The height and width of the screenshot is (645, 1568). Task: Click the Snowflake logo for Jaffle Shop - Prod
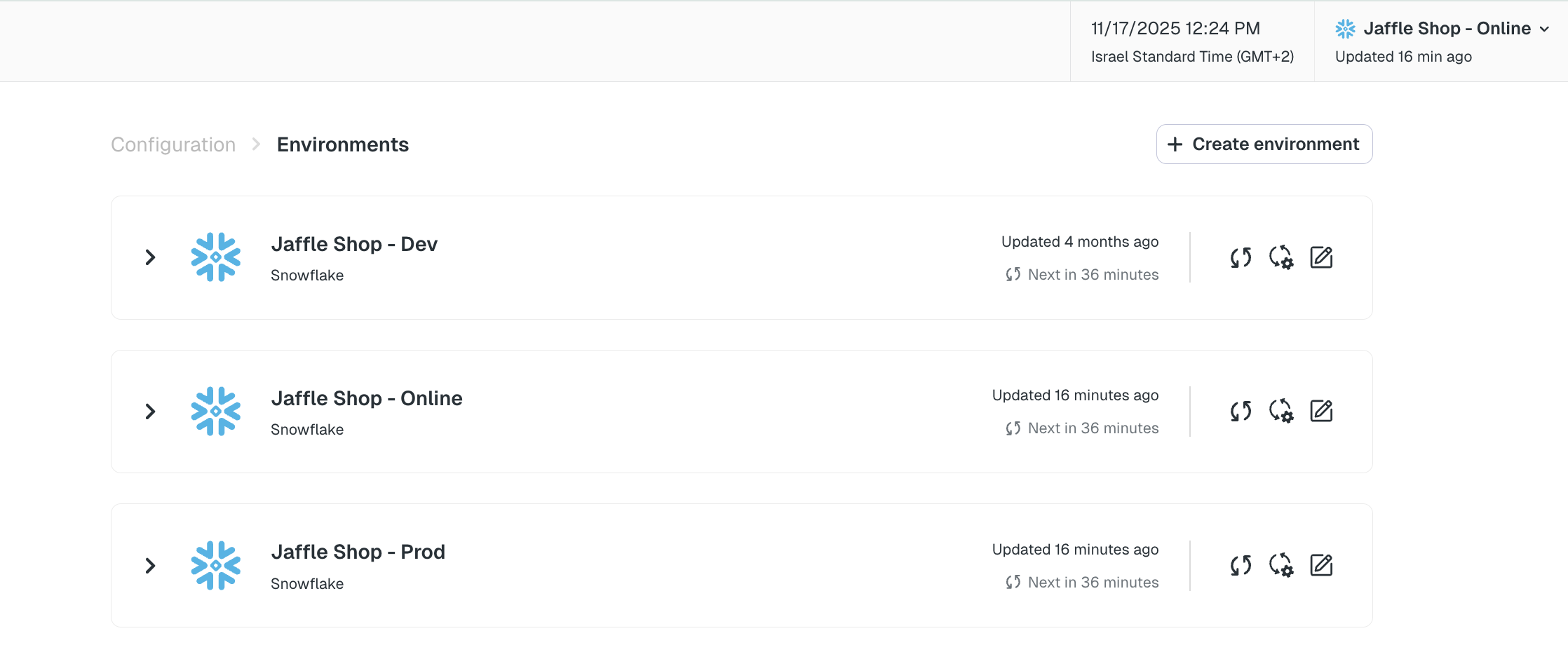click(216, 566)
